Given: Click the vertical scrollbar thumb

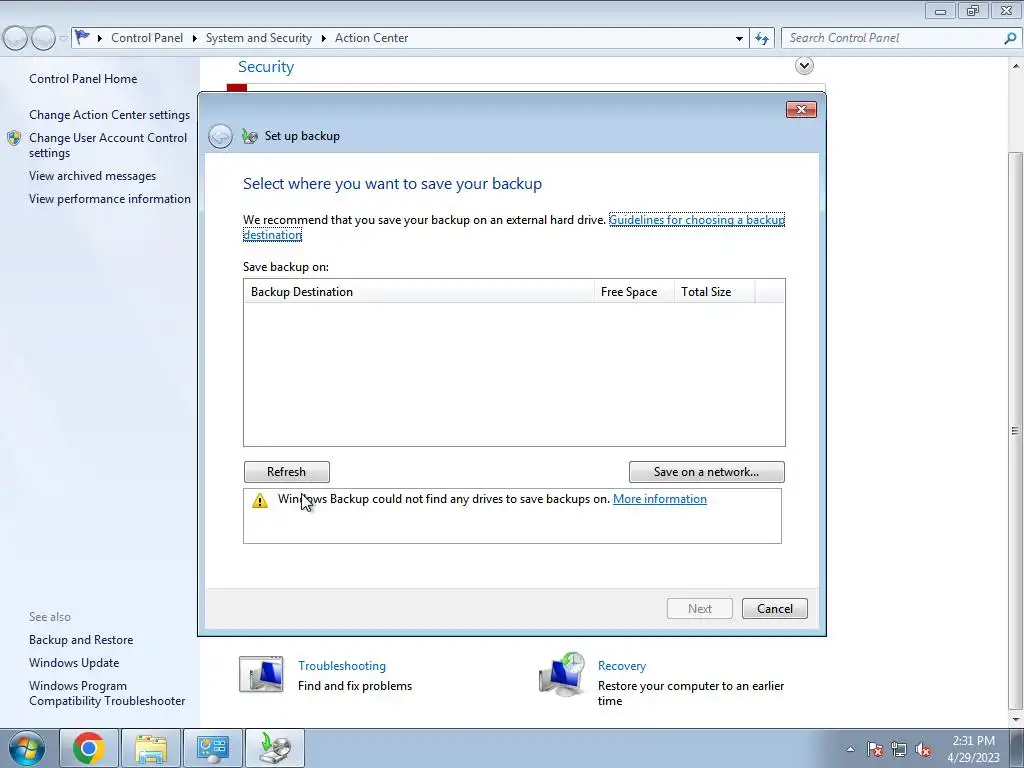Looking at the screenshot, I should (1015, 430).
